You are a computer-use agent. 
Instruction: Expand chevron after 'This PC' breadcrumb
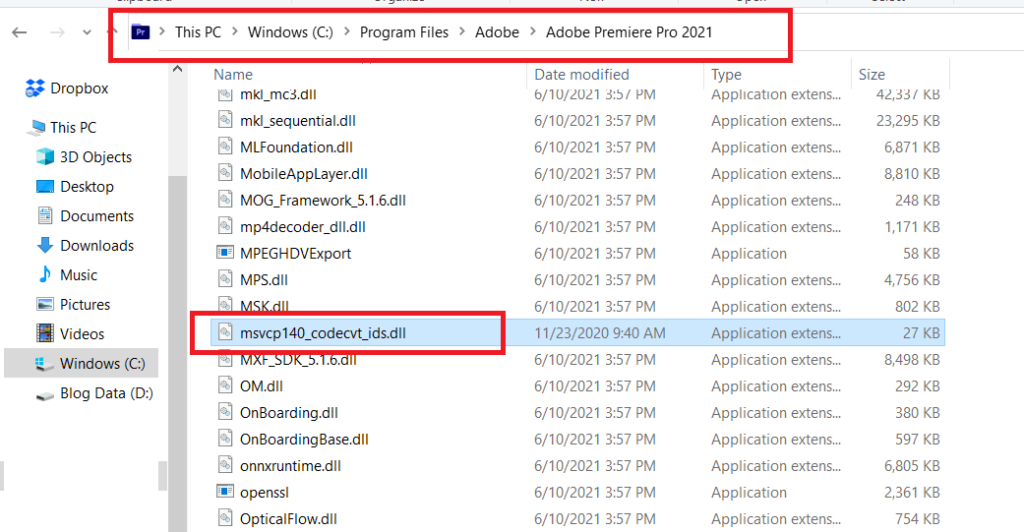[x=234, y=32]
